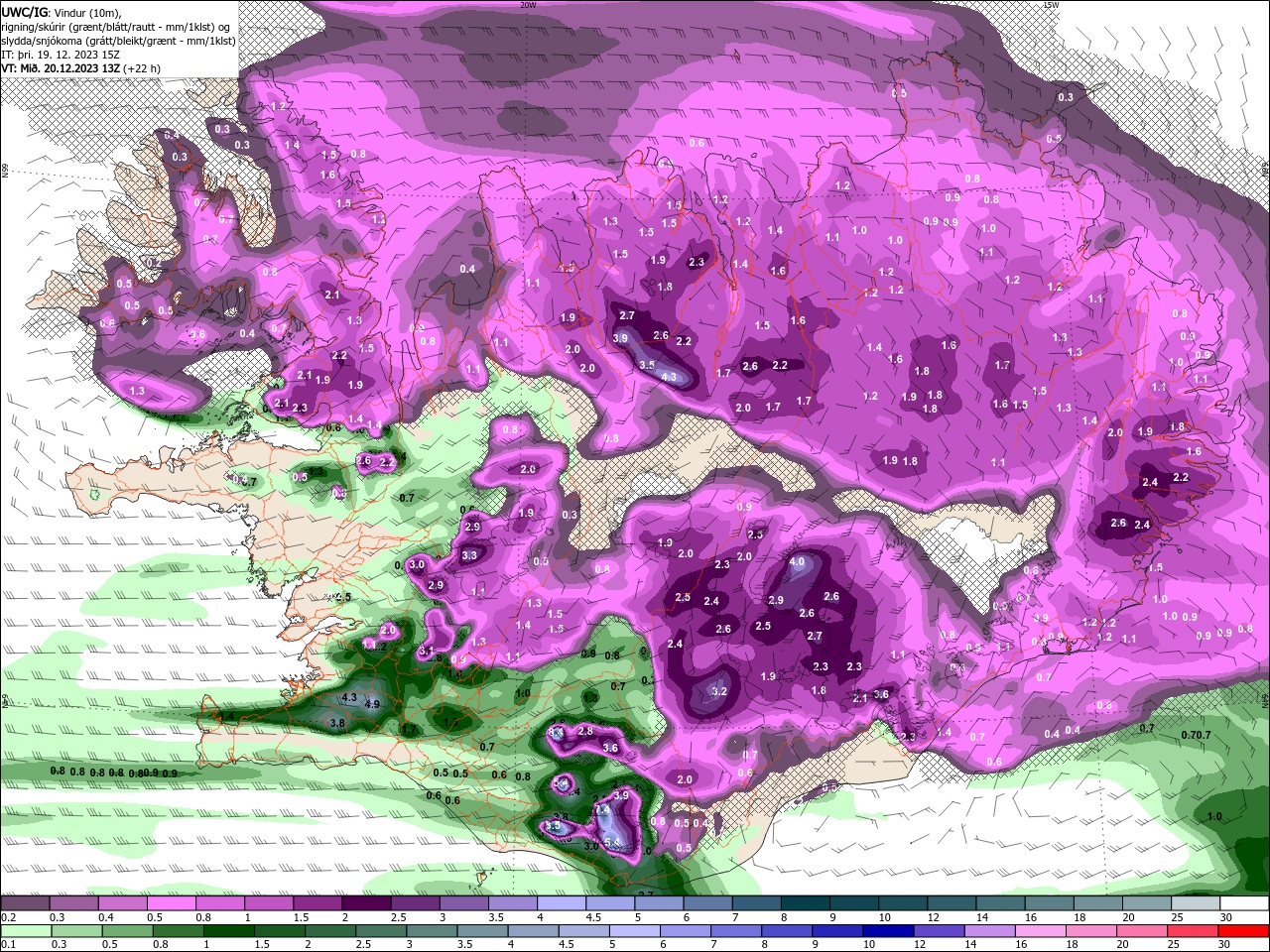Click the UWC/IG title text
This screenshot has width=1270, height=952.
(x=25, y=12)
